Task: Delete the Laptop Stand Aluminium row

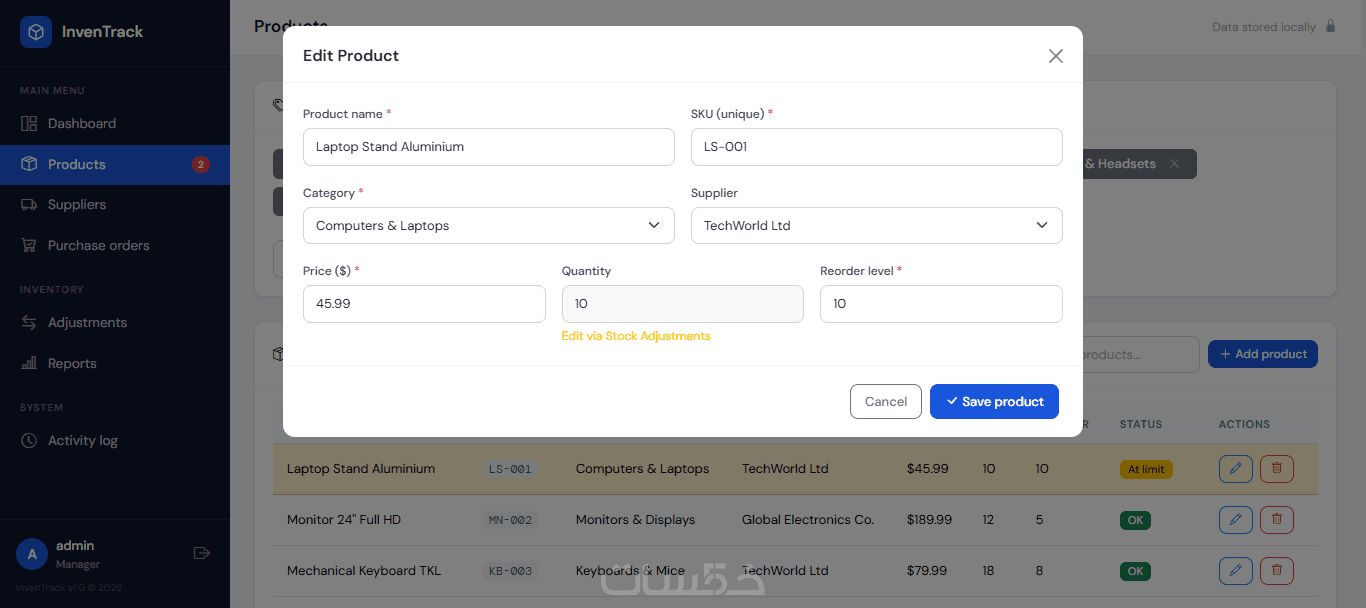Action: 1276,469
